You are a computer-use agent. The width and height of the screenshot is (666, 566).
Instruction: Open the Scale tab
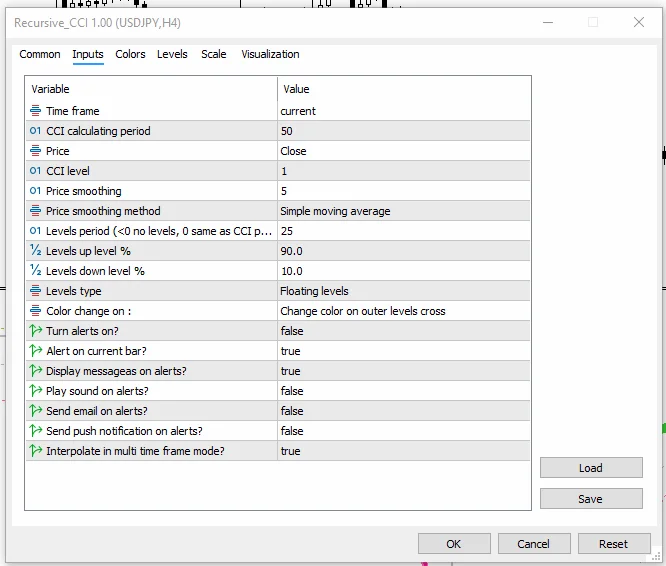(214, 54)
